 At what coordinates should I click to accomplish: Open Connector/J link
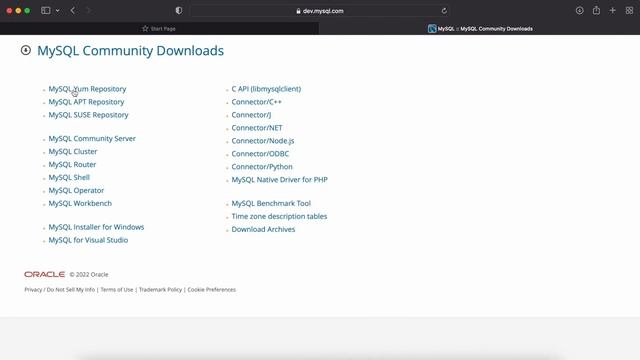point(251,115)
